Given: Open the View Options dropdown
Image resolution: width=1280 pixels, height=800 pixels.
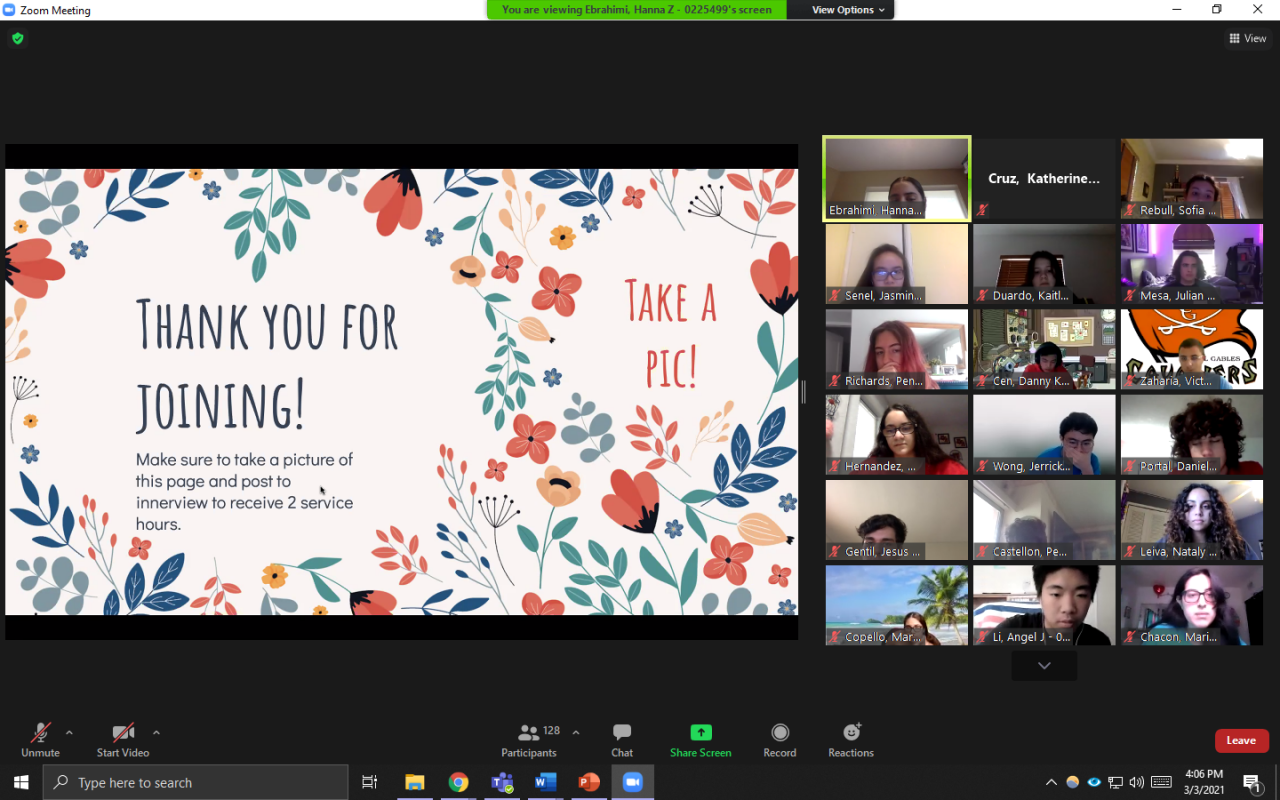Looking at the screenshot, I should pyautogui.click(x=848, y=10).
